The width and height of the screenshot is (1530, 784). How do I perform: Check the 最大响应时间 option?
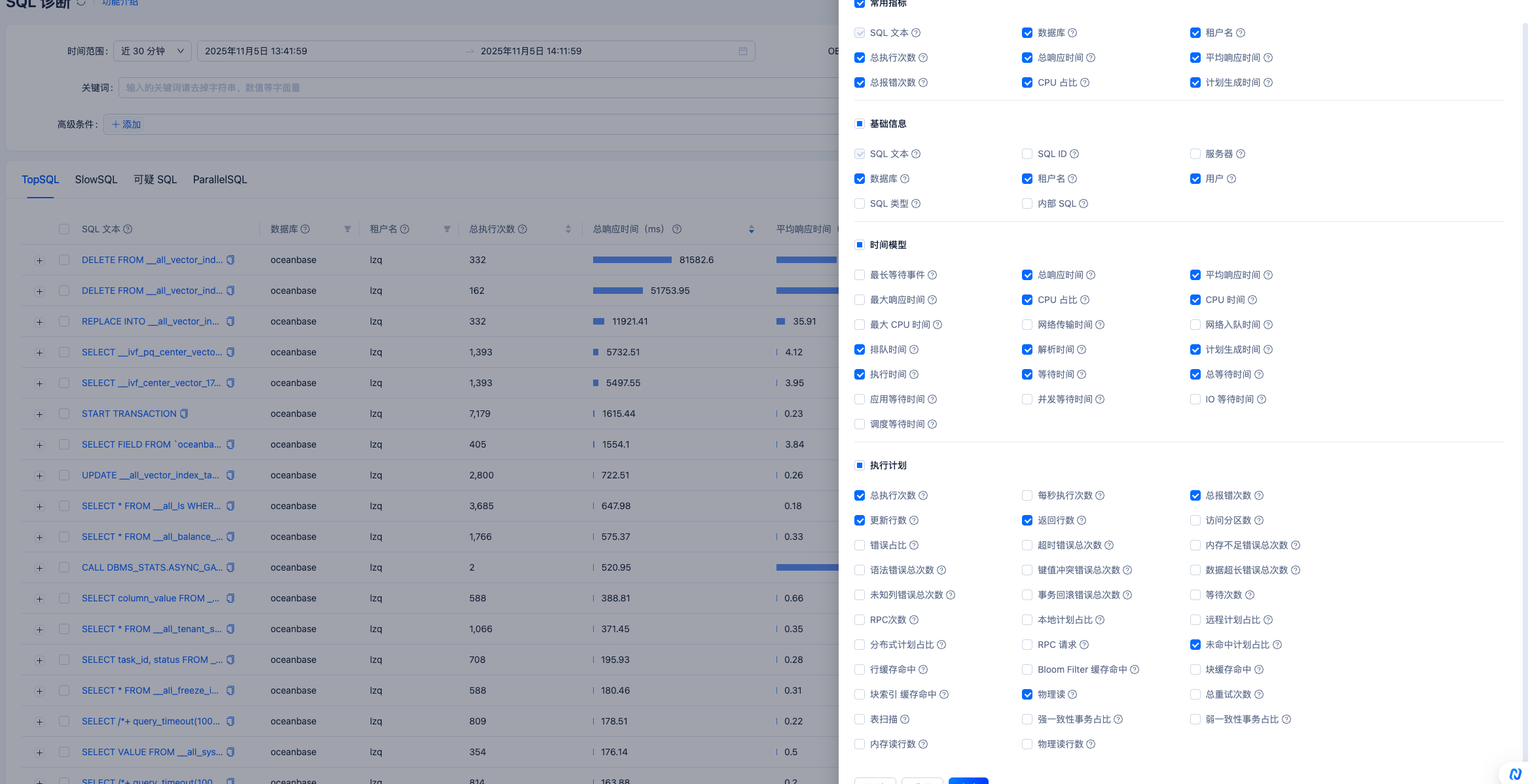point(860,300)
